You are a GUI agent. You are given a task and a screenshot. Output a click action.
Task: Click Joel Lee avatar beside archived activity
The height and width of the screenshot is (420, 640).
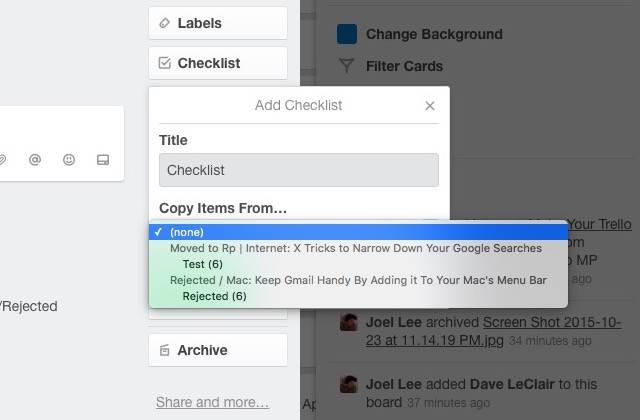(x=349, y=322)
